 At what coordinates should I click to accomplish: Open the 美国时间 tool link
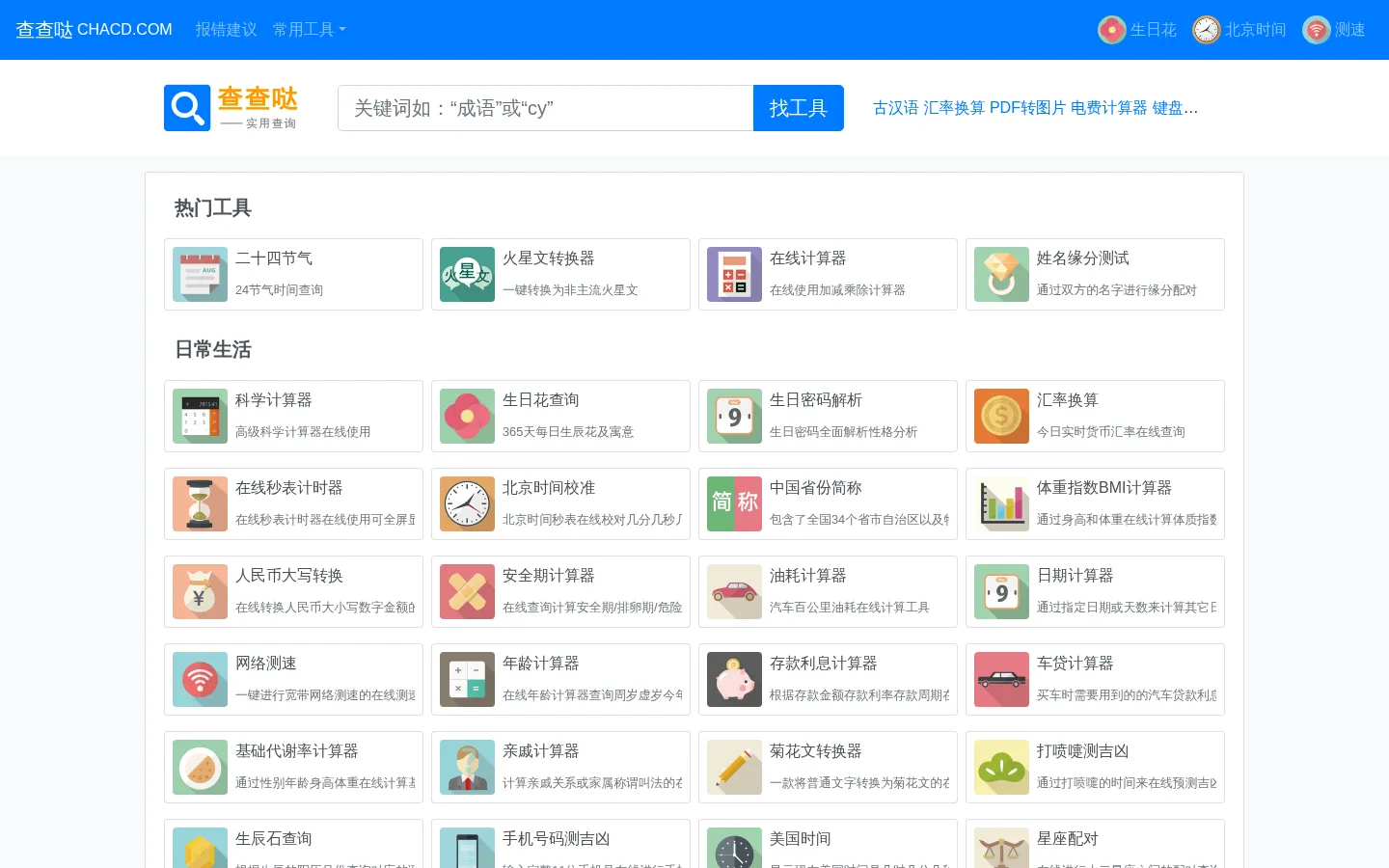(801, 839)
